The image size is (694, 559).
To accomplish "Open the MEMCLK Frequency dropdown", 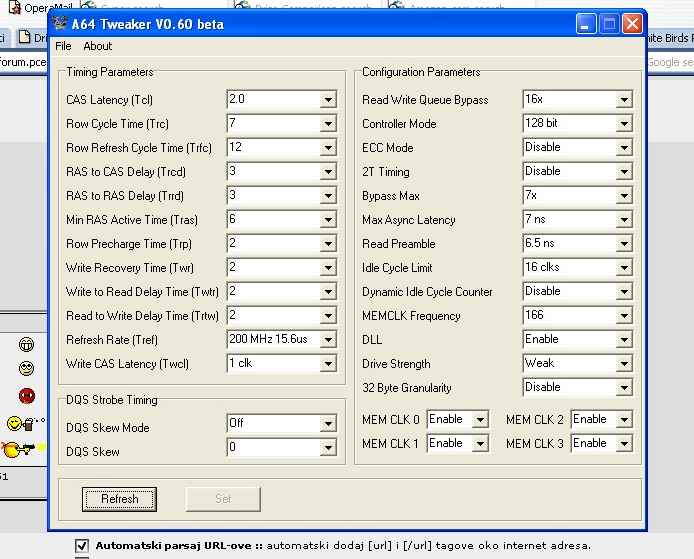I will pos(623,316).
